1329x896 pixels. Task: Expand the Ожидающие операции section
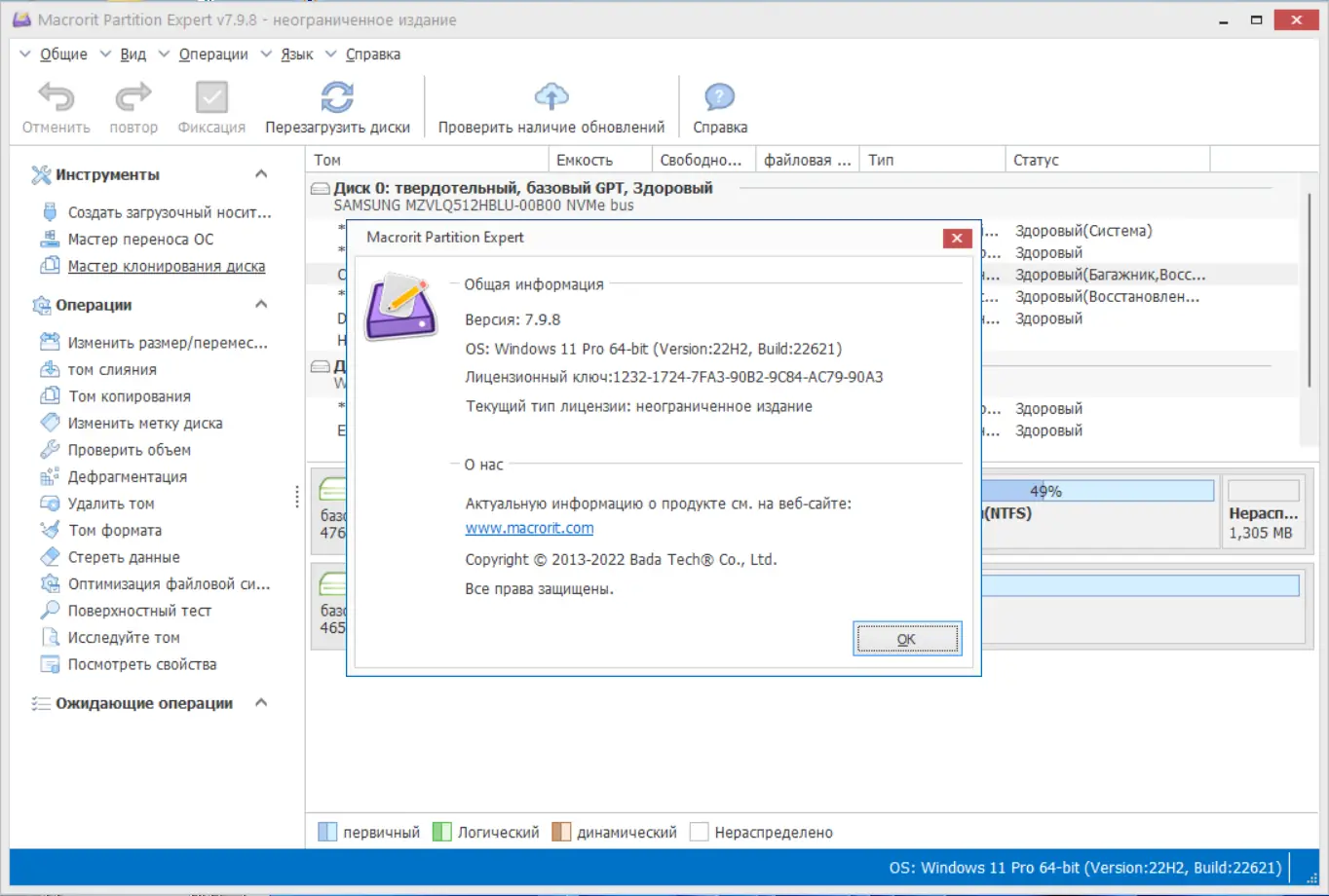tap(261, 702)
